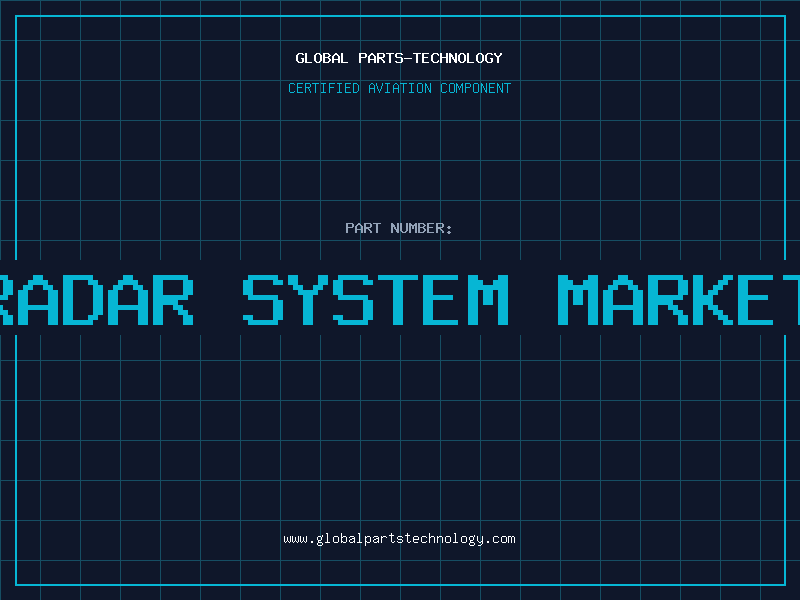The width and height of the screenshot is (800, 600).
Task: Click the RADAR SYSTEM MARKET banner text
Action: tap(400, 299)
